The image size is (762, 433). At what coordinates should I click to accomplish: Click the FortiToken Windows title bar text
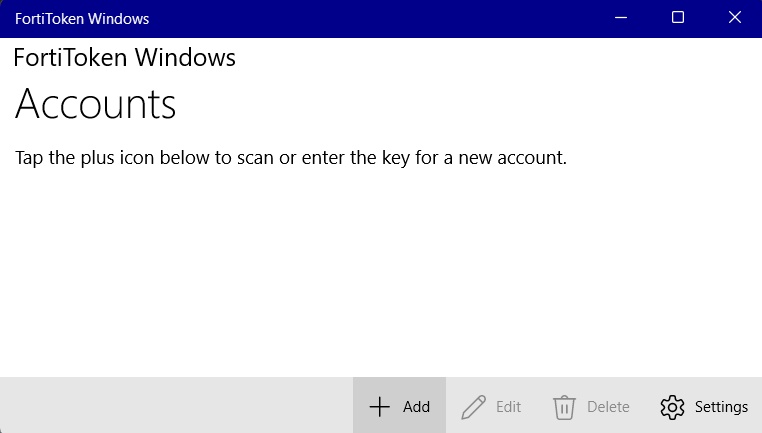pos(82,18)
